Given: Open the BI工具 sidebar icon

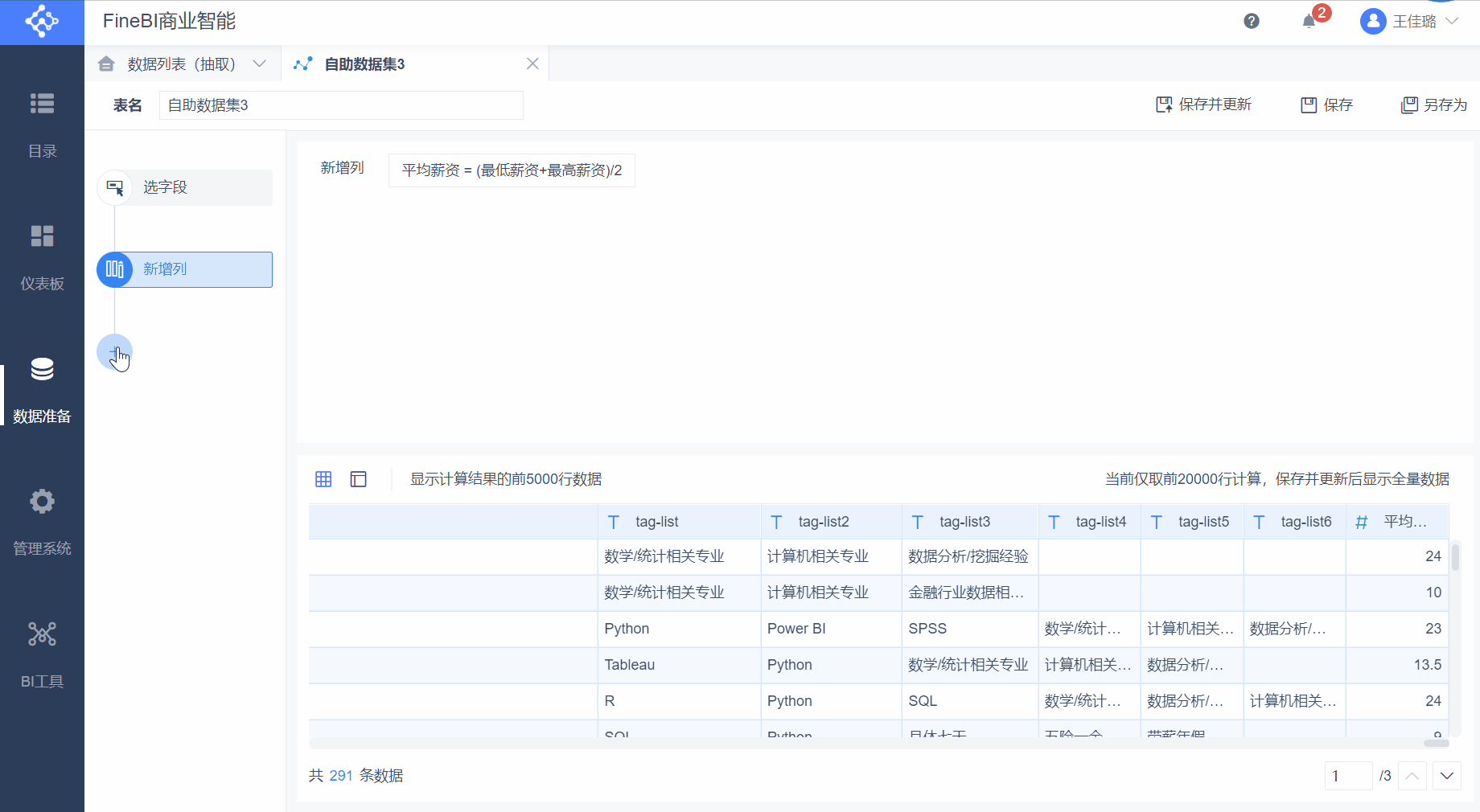Looking at the screenshot, I should click(42, 634).
